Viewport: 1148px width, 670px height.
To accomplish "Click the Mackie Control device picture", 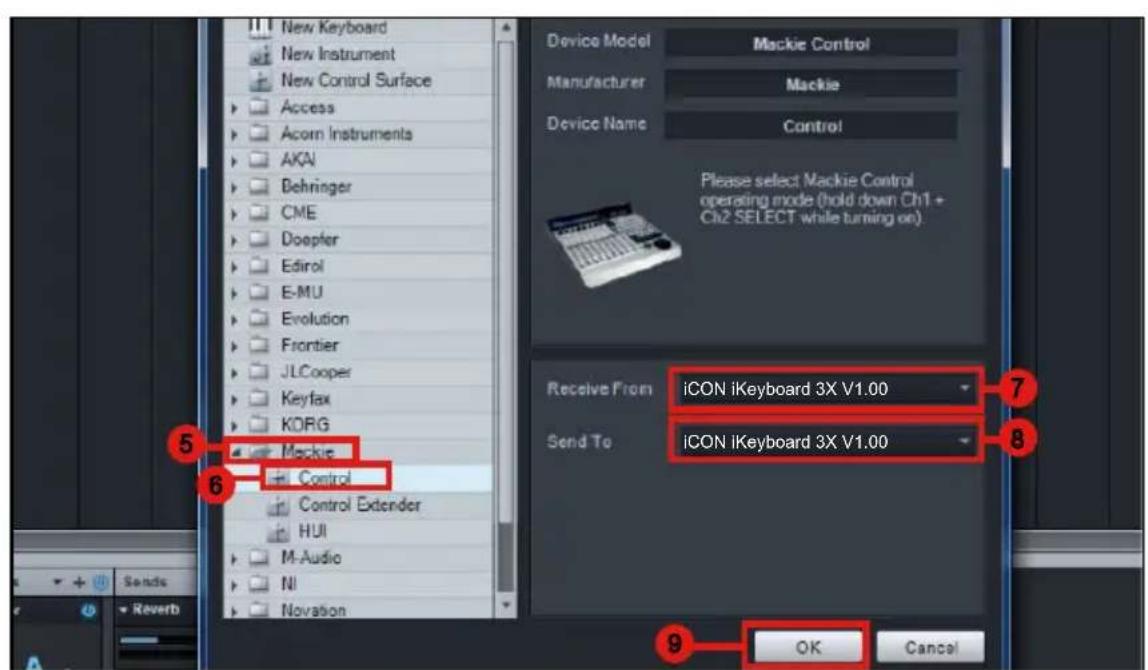I will [x=614, y=245].
